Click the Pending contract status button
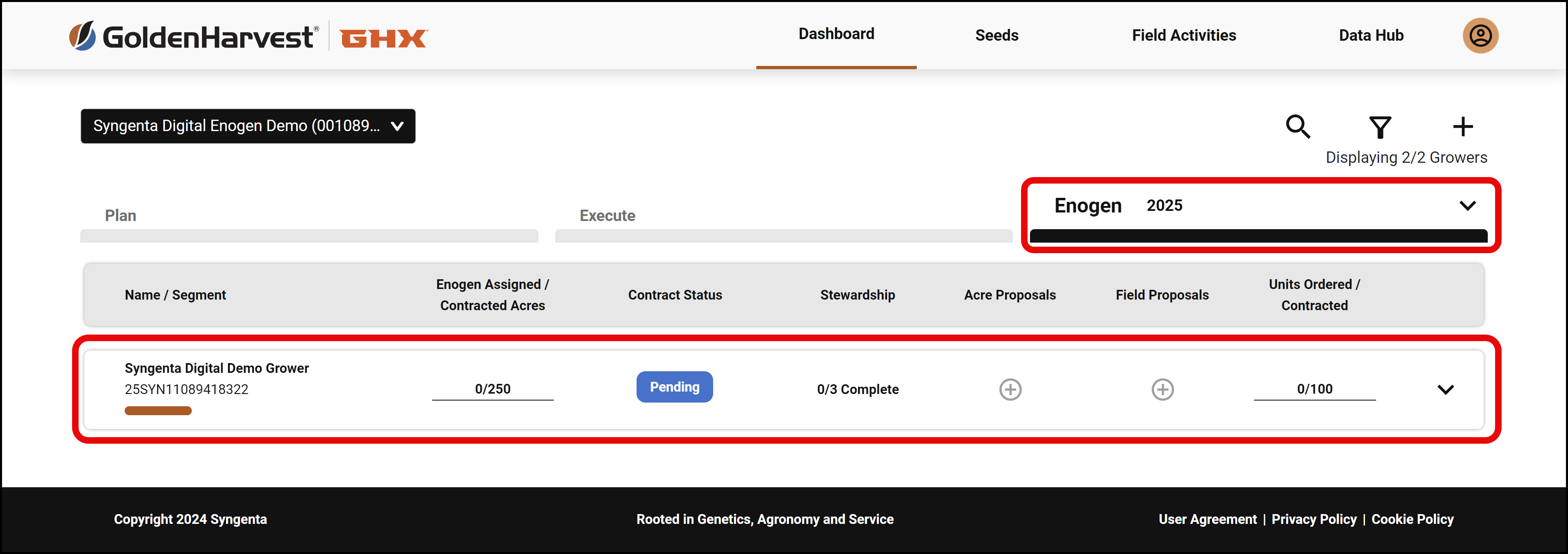This screenshot has height=554, width=1568. (674, 387)
